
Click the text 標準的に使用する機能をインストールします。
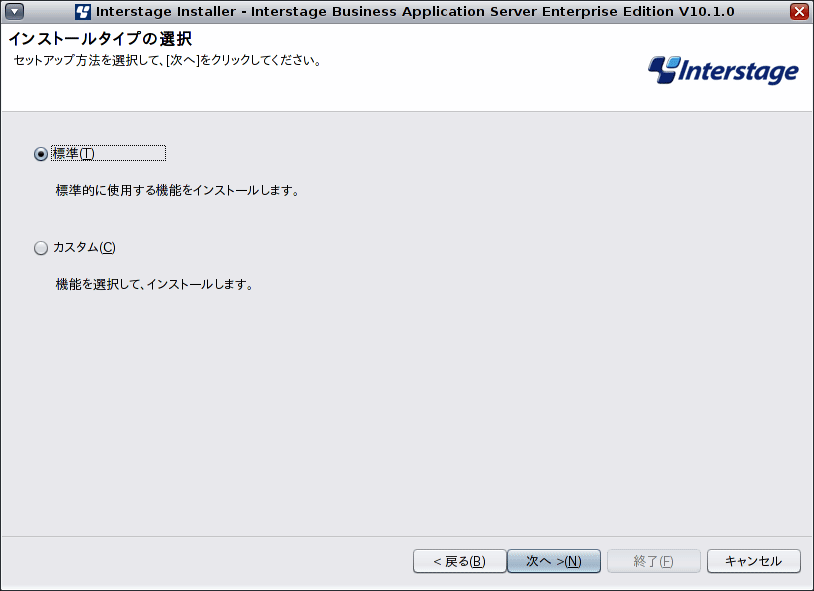click(178, 191)
